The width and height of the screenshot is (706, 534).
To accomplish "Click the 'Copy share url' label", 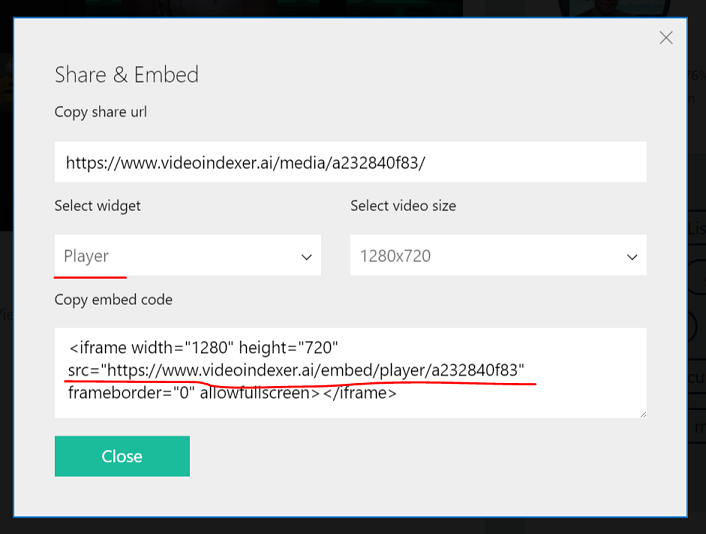I will coord(100,112).
